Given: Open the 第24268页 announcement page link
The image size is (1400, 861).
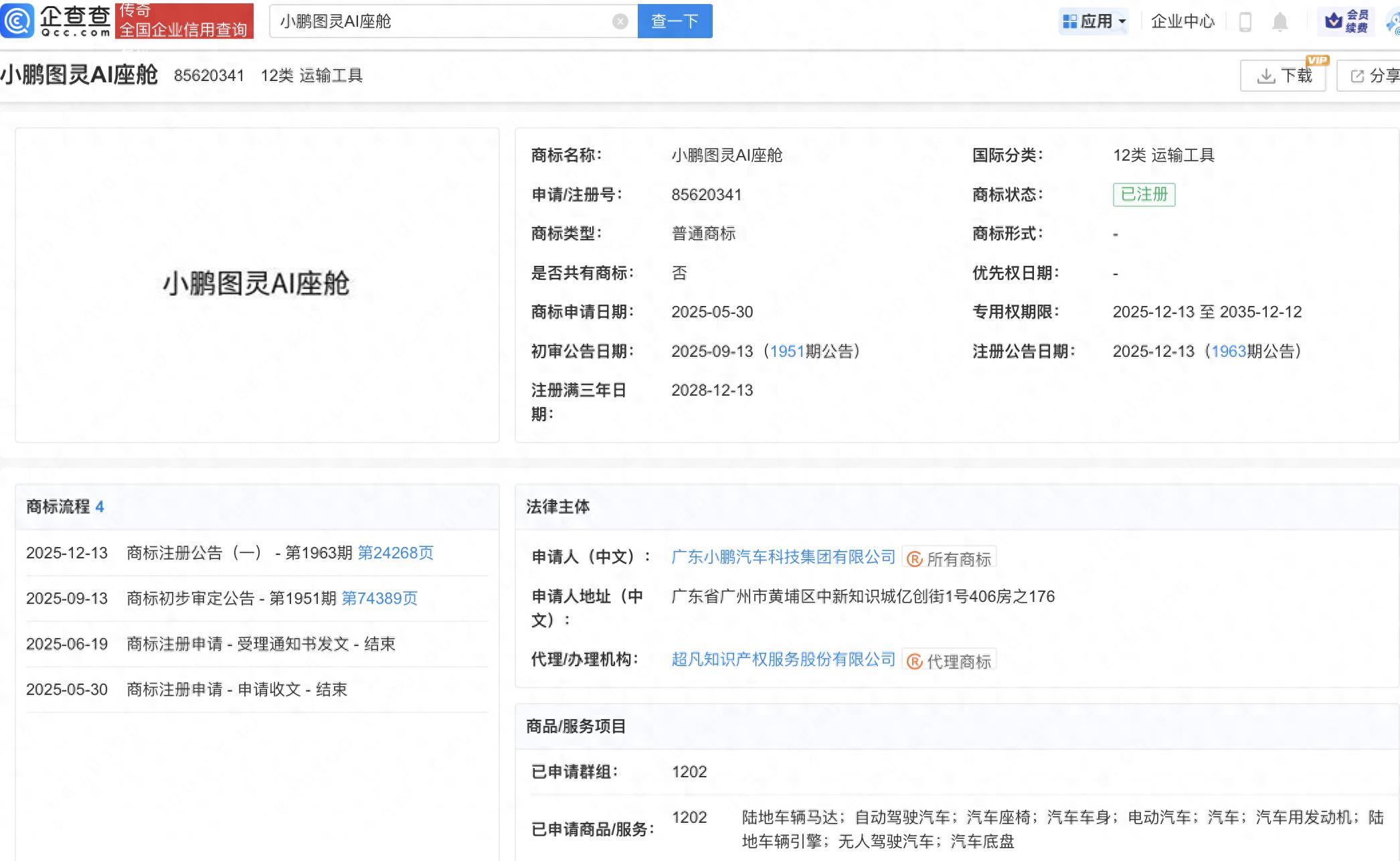Looking at the screenshot, I should point(396,553).
